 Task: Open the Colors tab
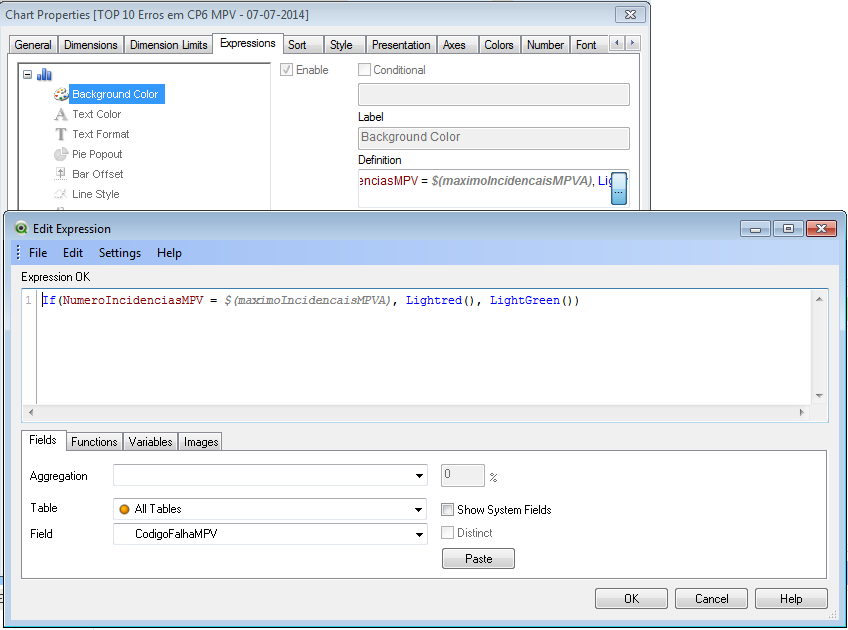pyautogui.click(x=499, y=45)
